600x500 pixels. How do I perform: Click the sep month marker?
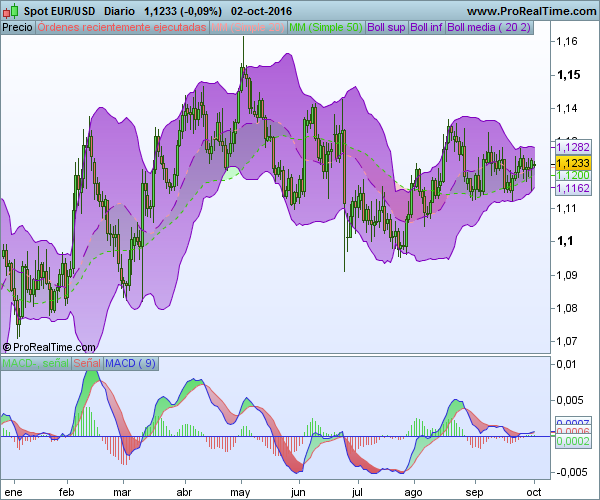coord(474,493)
